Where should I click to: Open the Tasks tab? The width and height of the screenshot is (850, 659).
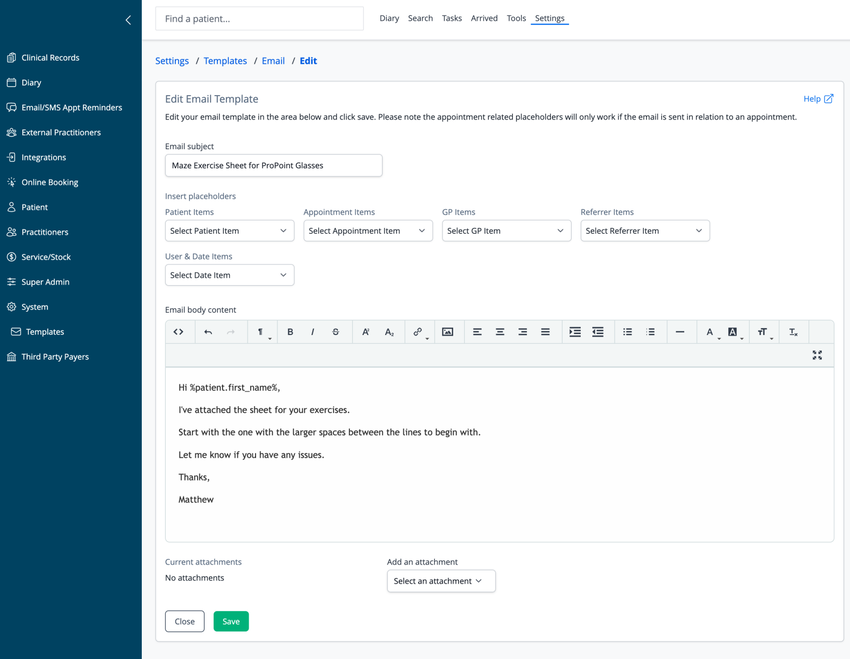tap(452, 18)
